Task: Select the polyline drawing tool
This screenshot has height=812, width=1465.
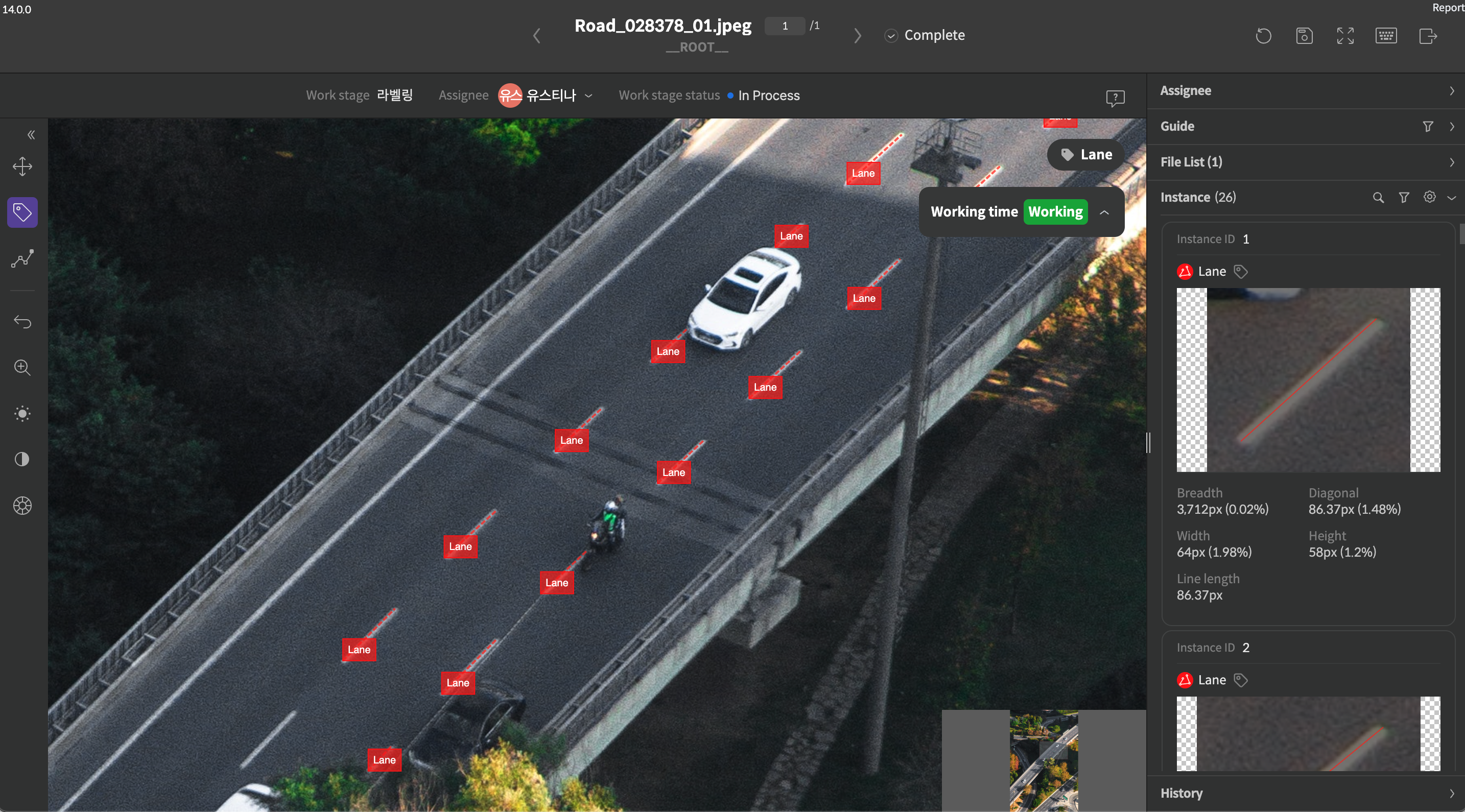Action: point(22,259)
